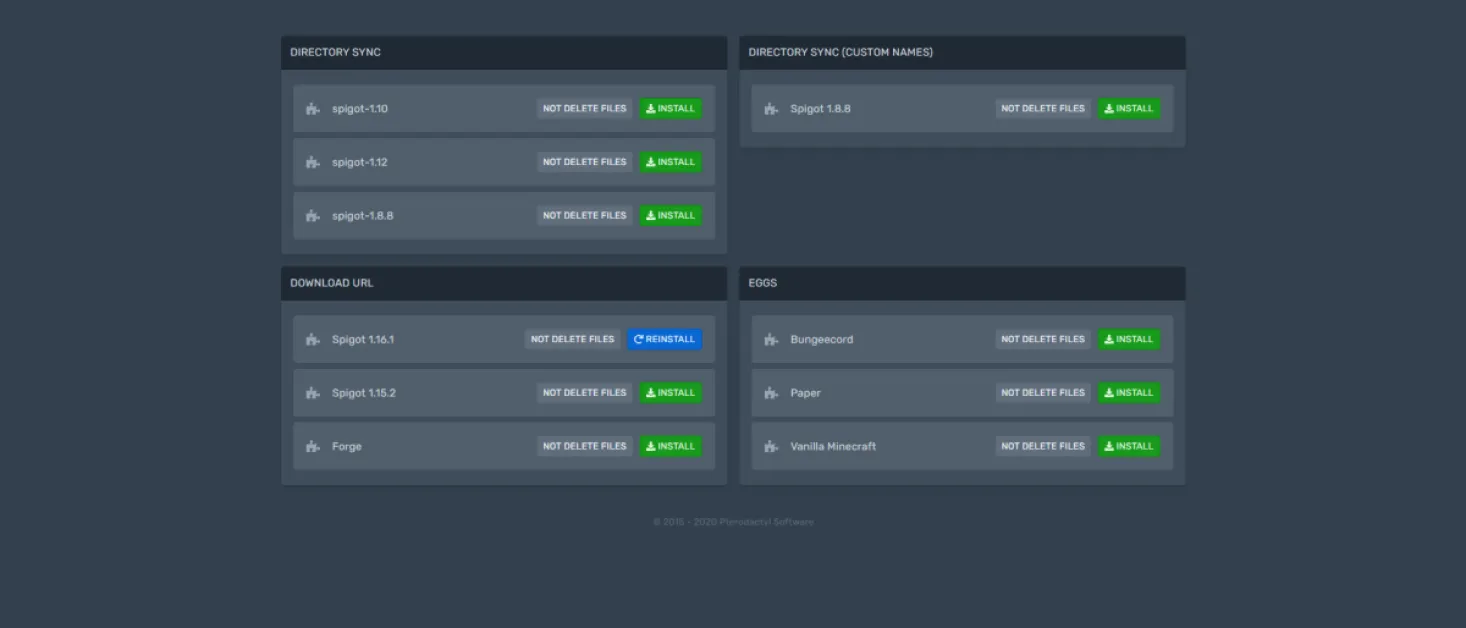Click the icon beside Forge entry
The image size is (1466, 628).
(x=313, y=447)
